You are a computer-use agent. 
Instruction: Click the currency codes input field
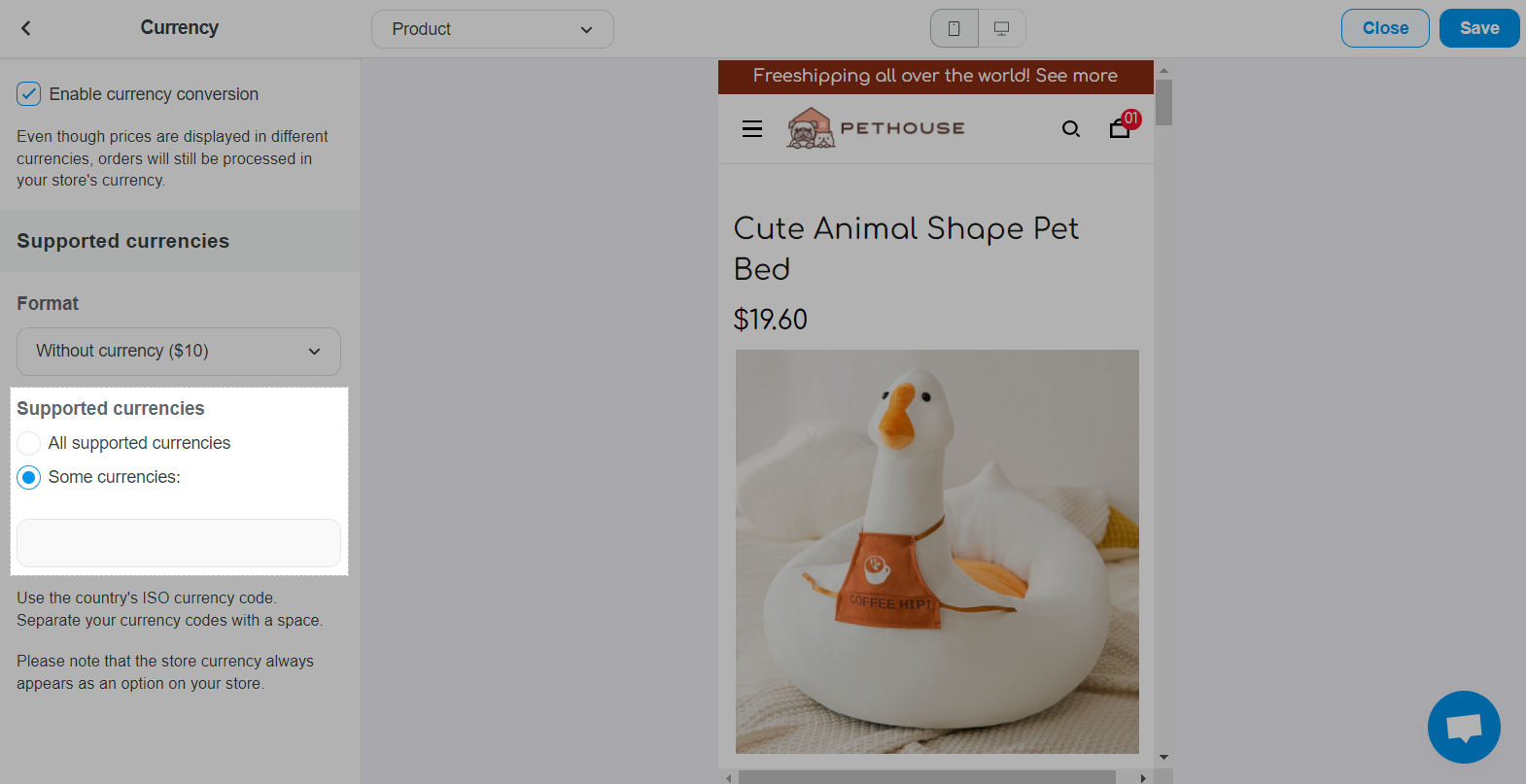179,543
